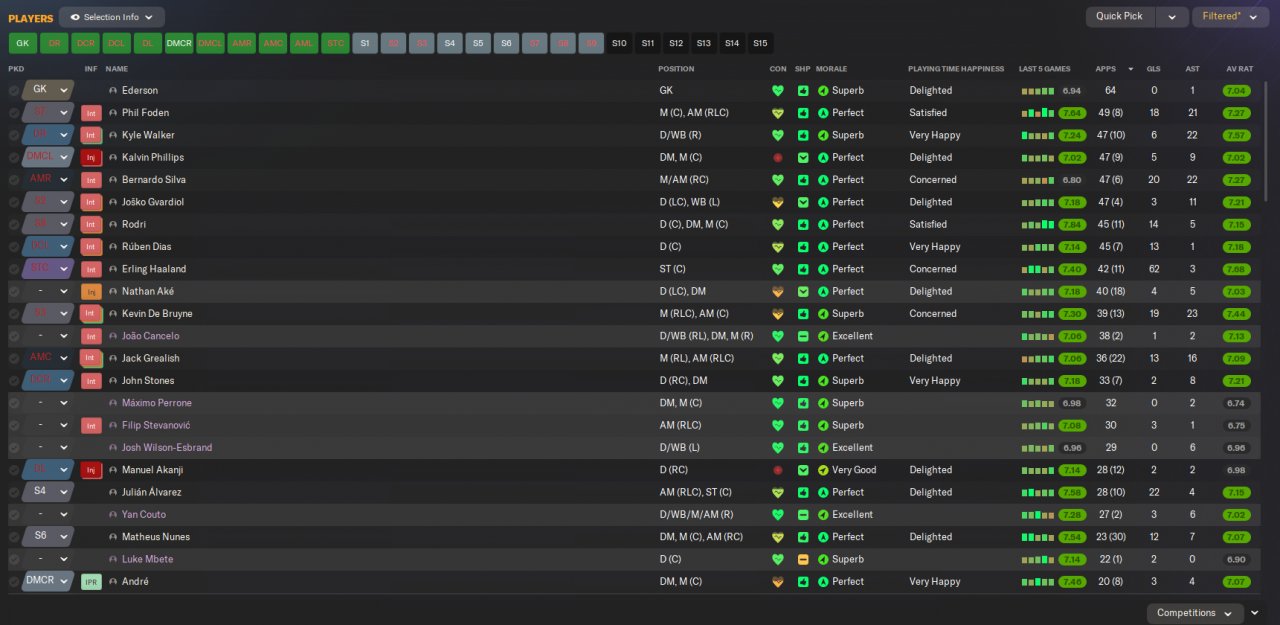Toggle the picked checkmark for Phil Foden
Viewport: 1280px width, 625px height.
[x=14, y=113]
